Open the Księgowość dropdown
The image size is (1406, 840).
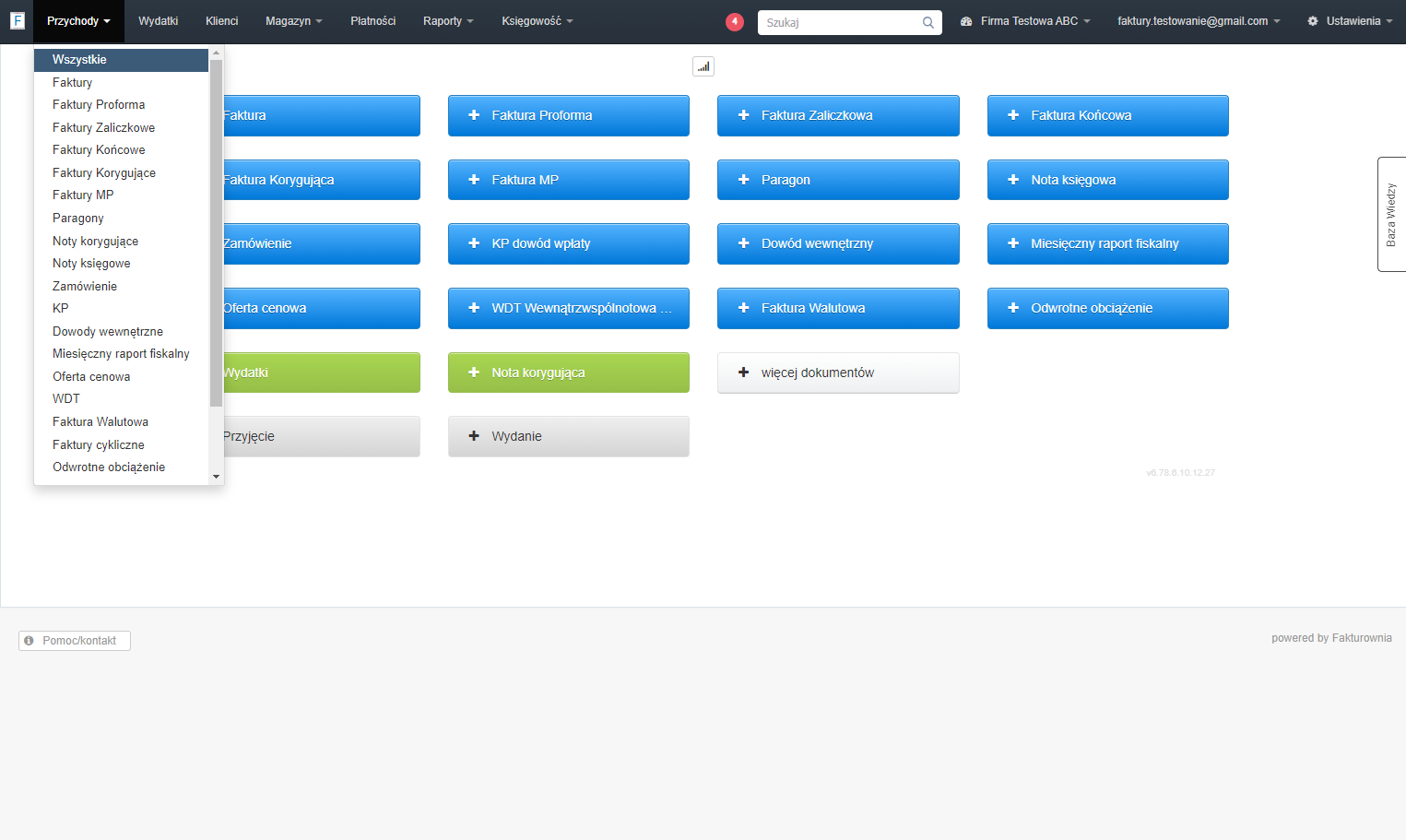coord(538,21)
